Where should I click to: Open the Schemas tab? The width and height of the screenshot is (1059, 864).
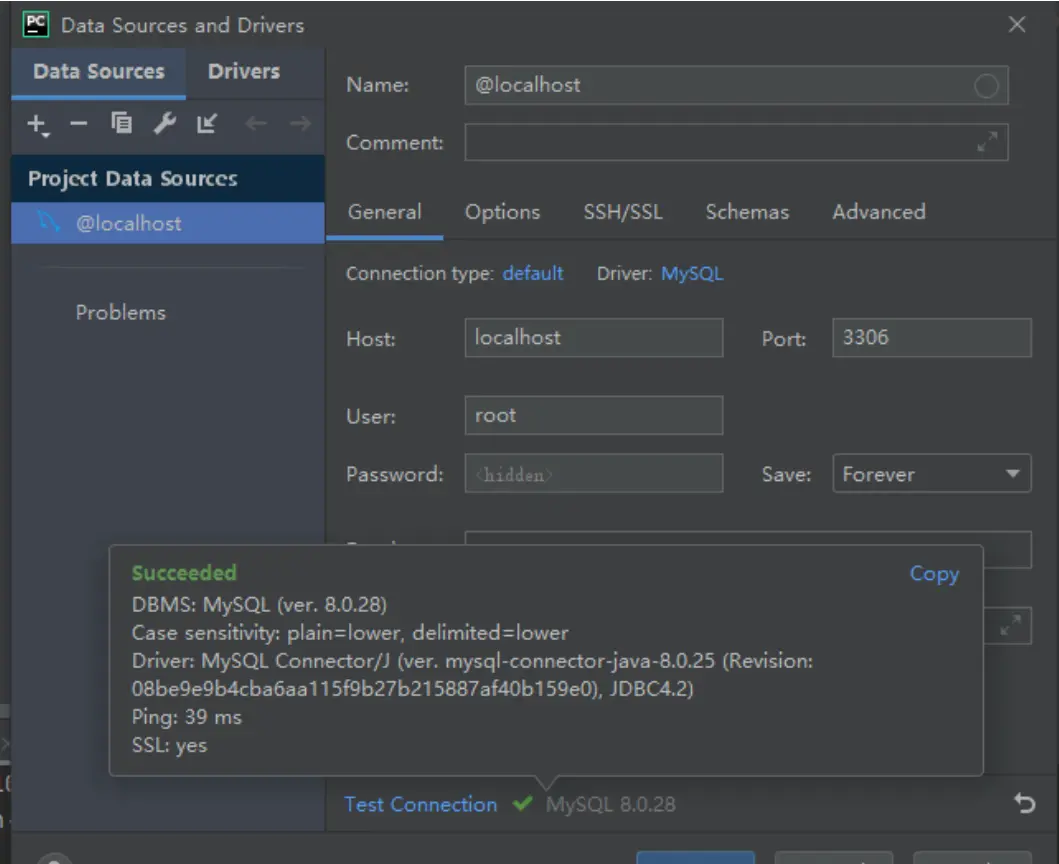click(747, 212)
